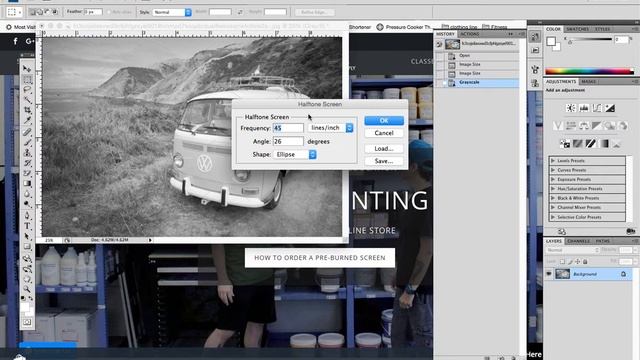The height and width of the screenshot is (360, 640).
Task: Switch to the Styles tab
Action: 602,29
